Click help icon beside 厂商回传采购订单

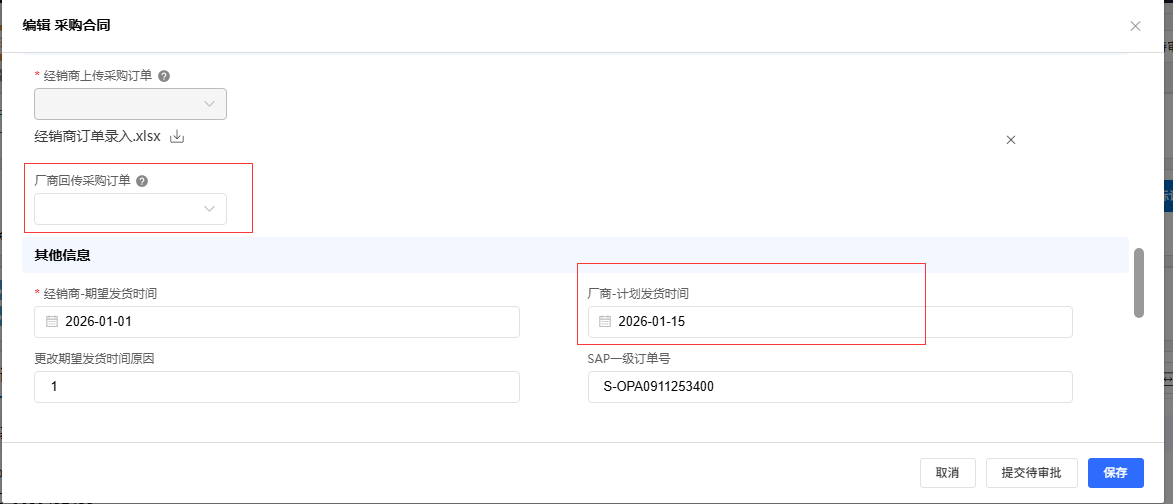click(142, 181)
